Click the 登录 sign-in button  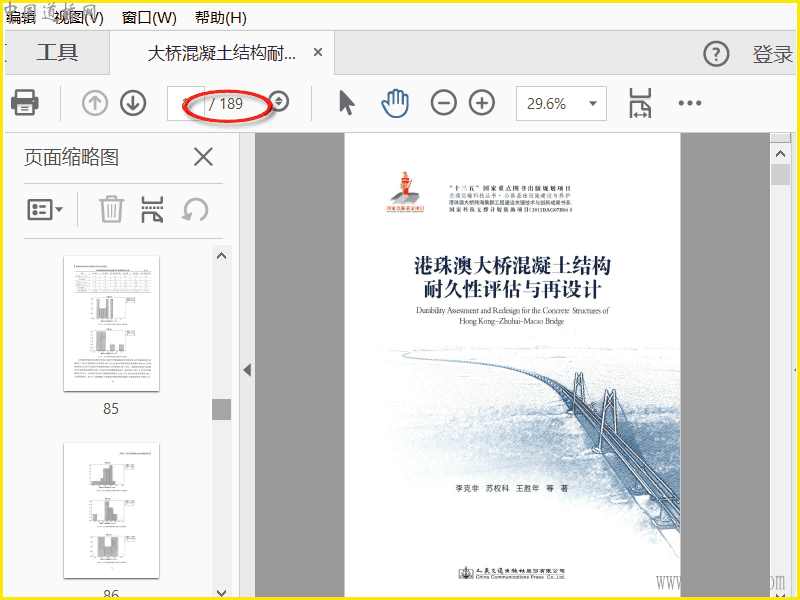[772, 54]
